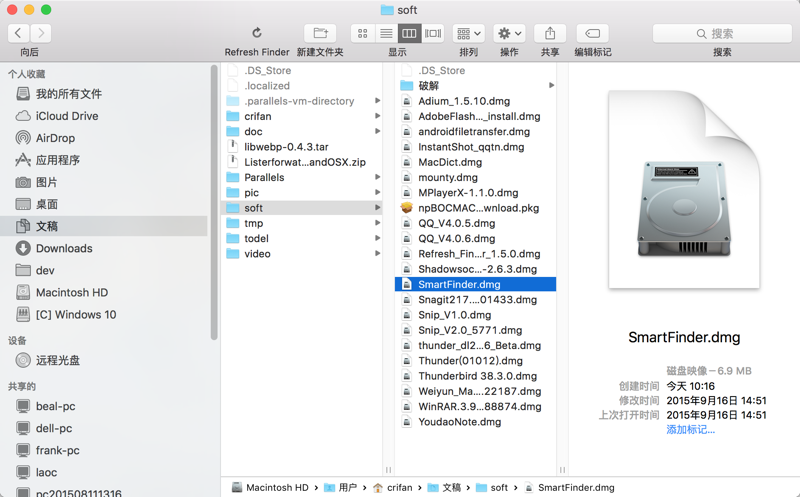The image size is (800, 497).
Task: Expand the video folder arrow
Action: tap(378, 254)
